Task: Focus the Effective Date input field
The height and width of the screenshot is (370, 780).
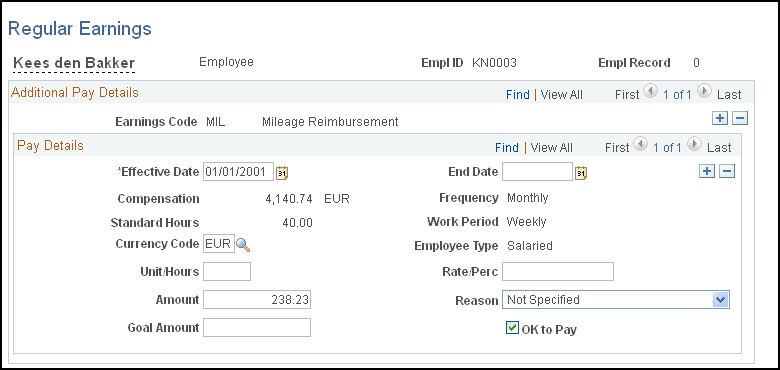Action: (239, 172)
